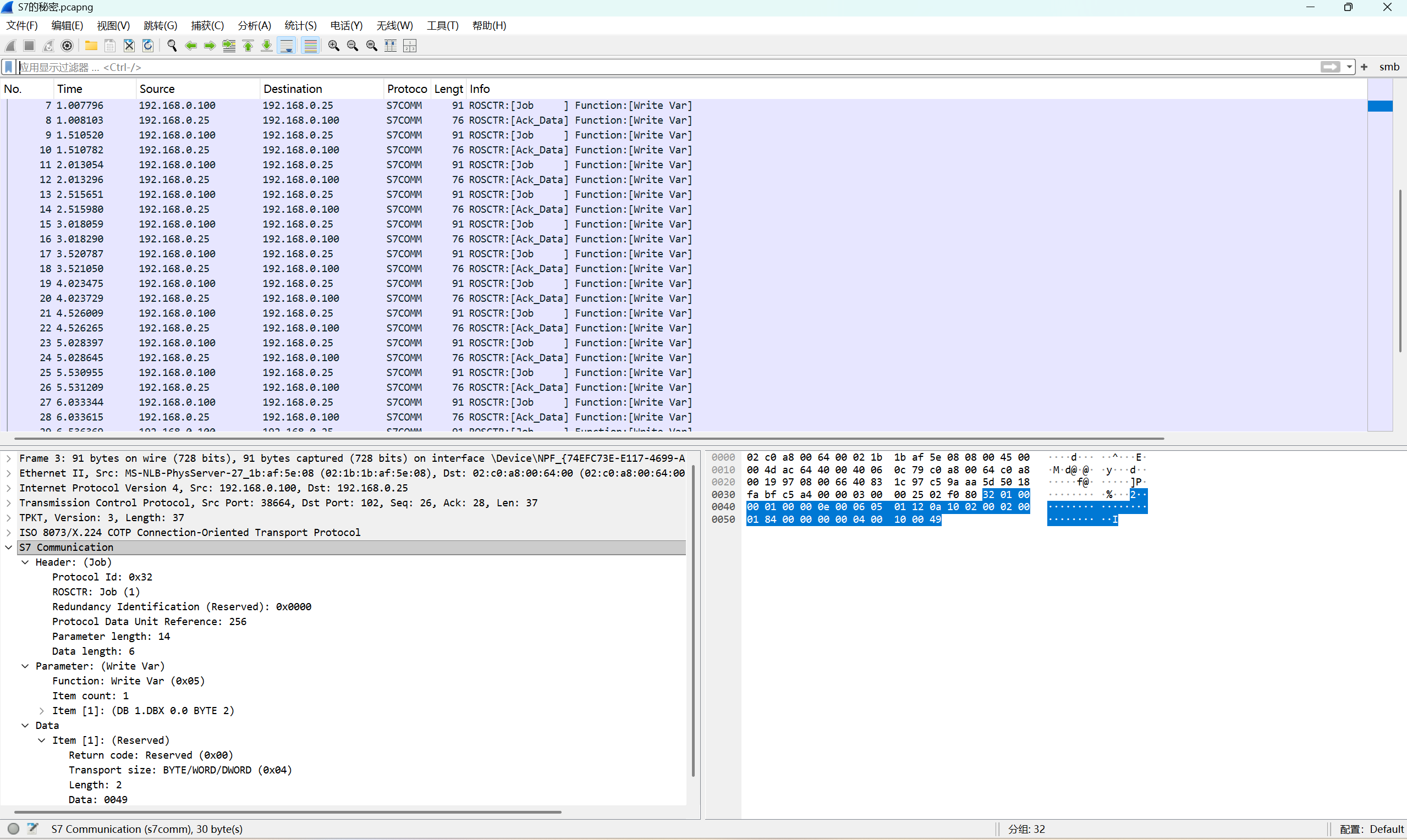Toggle packet list coloring rules
Screen dimensions: 1407x840
pos(310,46)
